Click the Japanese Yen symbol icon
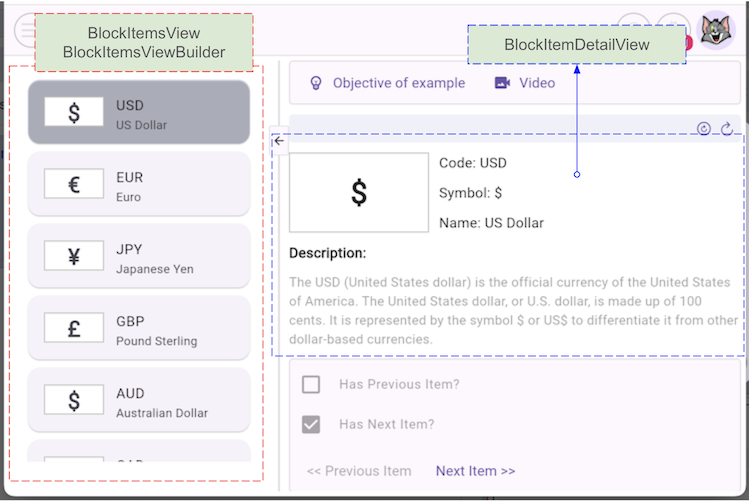This screenshot has width=749, height=501. point(74,256)
